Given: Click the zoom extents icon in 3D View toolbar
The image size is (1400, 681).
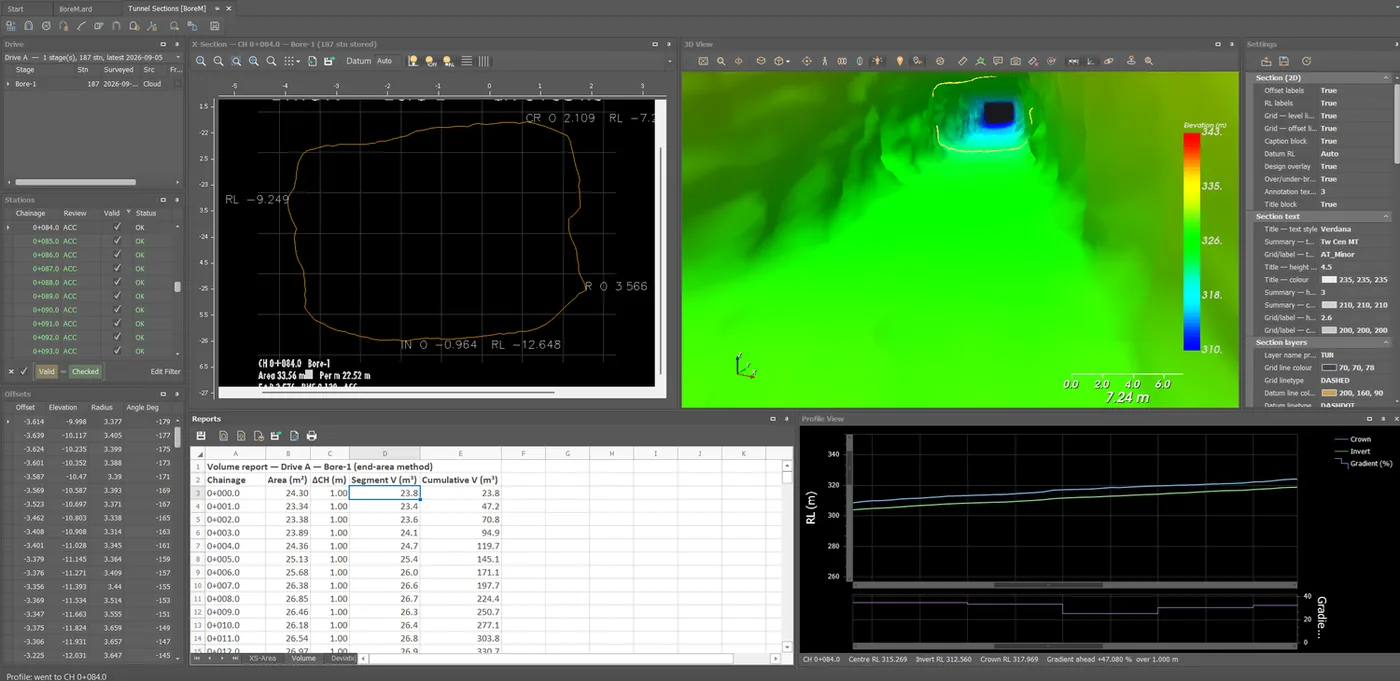Looking at the screenshot, I should (703, 61).
